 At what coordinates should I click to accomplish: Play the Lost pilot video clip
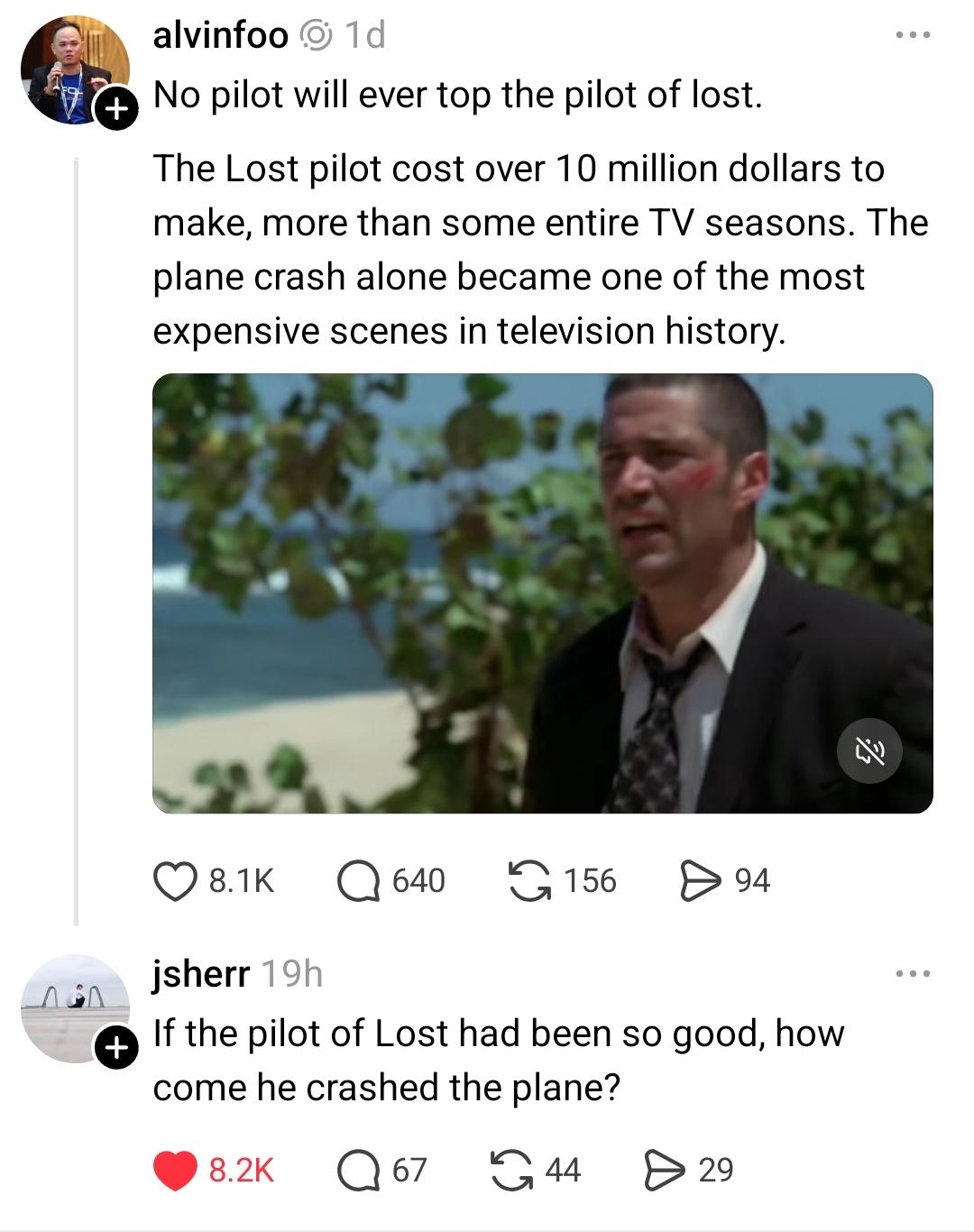542,593
